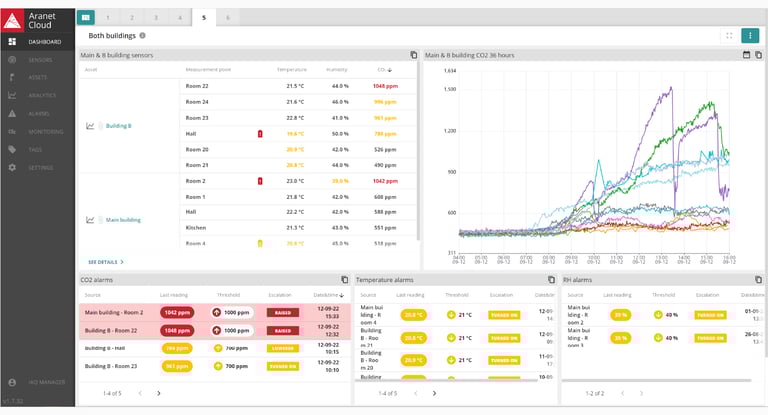This screenshot has height=415, width=768.
Task: Open the IAQ Manager user account
Action: (x=38, y=382)
